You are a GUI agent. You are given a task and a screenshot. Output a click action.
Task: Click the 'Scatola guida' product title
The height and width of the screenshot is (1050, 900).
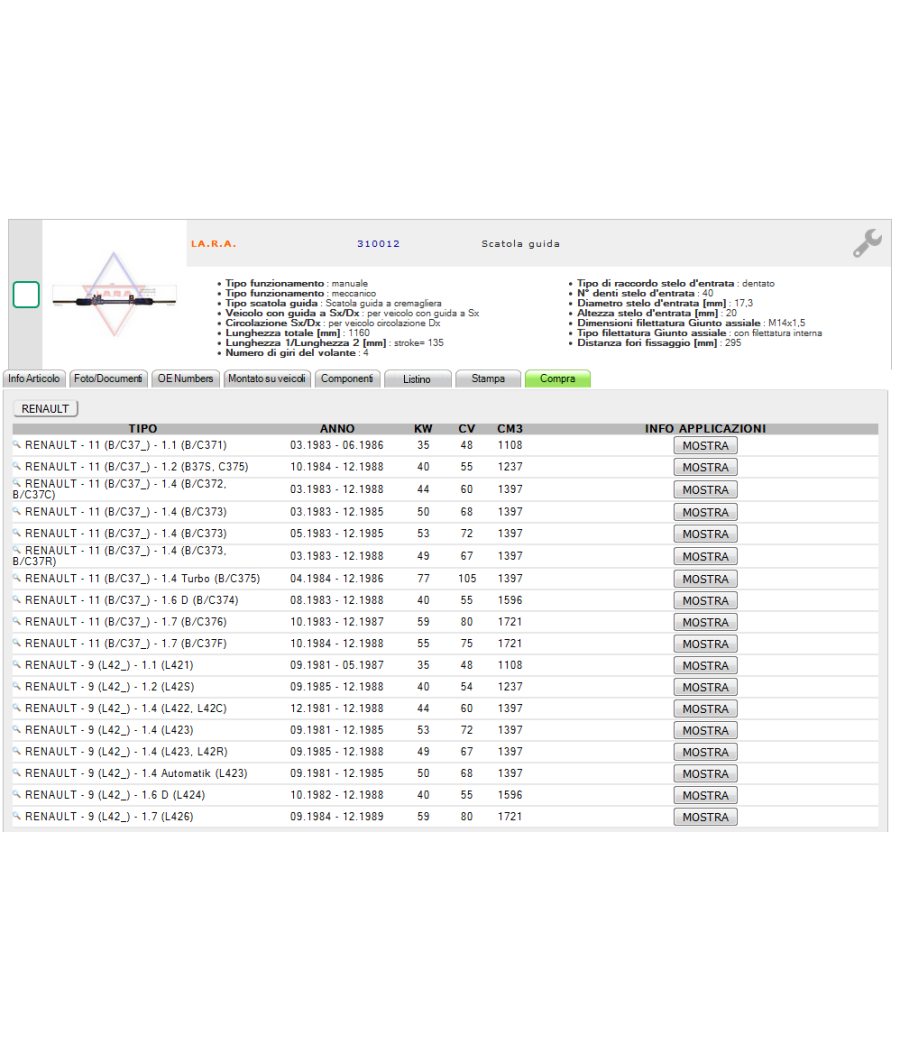point(520,244)
